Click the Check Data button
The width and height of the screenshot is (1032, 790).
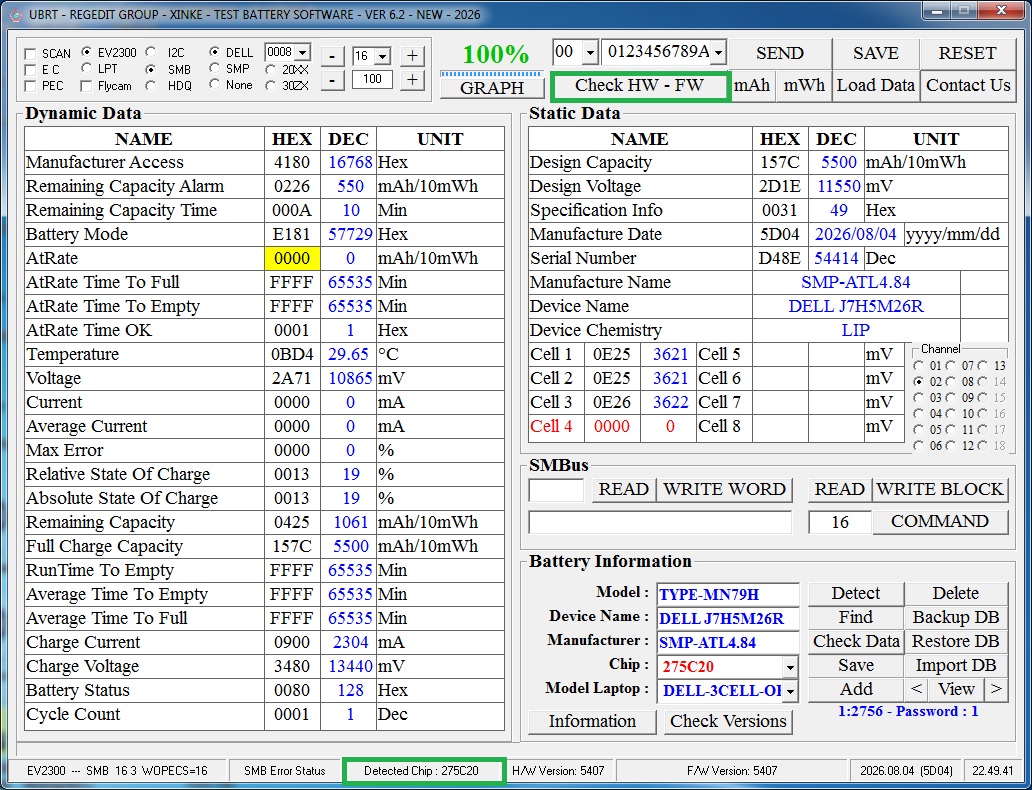pos(856,642)
